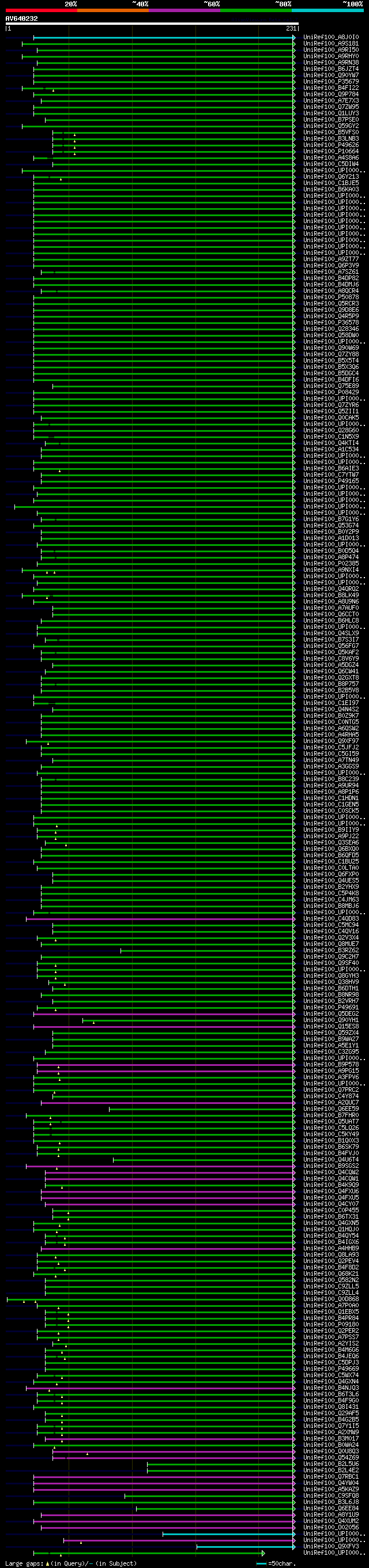
Task: Select the label UniRef100_B7PSE0
Action: (332, 120)
